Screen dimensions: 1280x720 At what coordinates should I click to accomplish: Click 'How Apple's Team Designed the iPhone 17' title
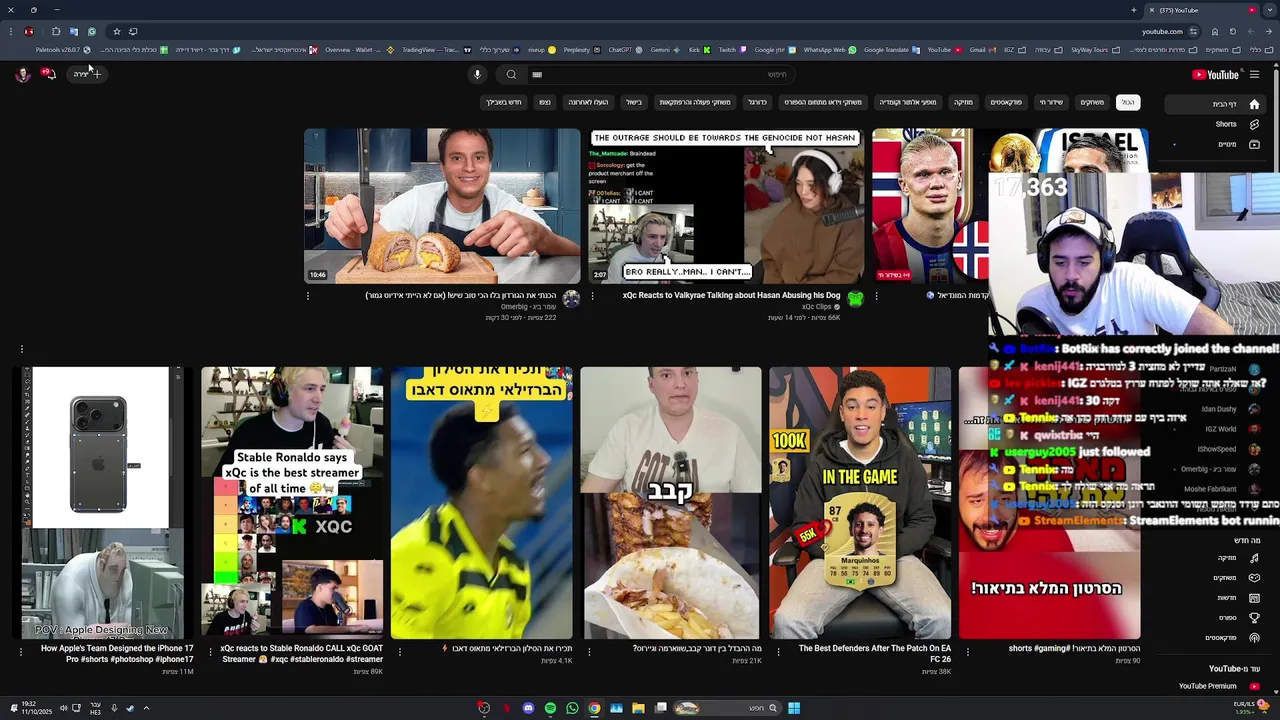pyautogui.click(x=117, y=653)
